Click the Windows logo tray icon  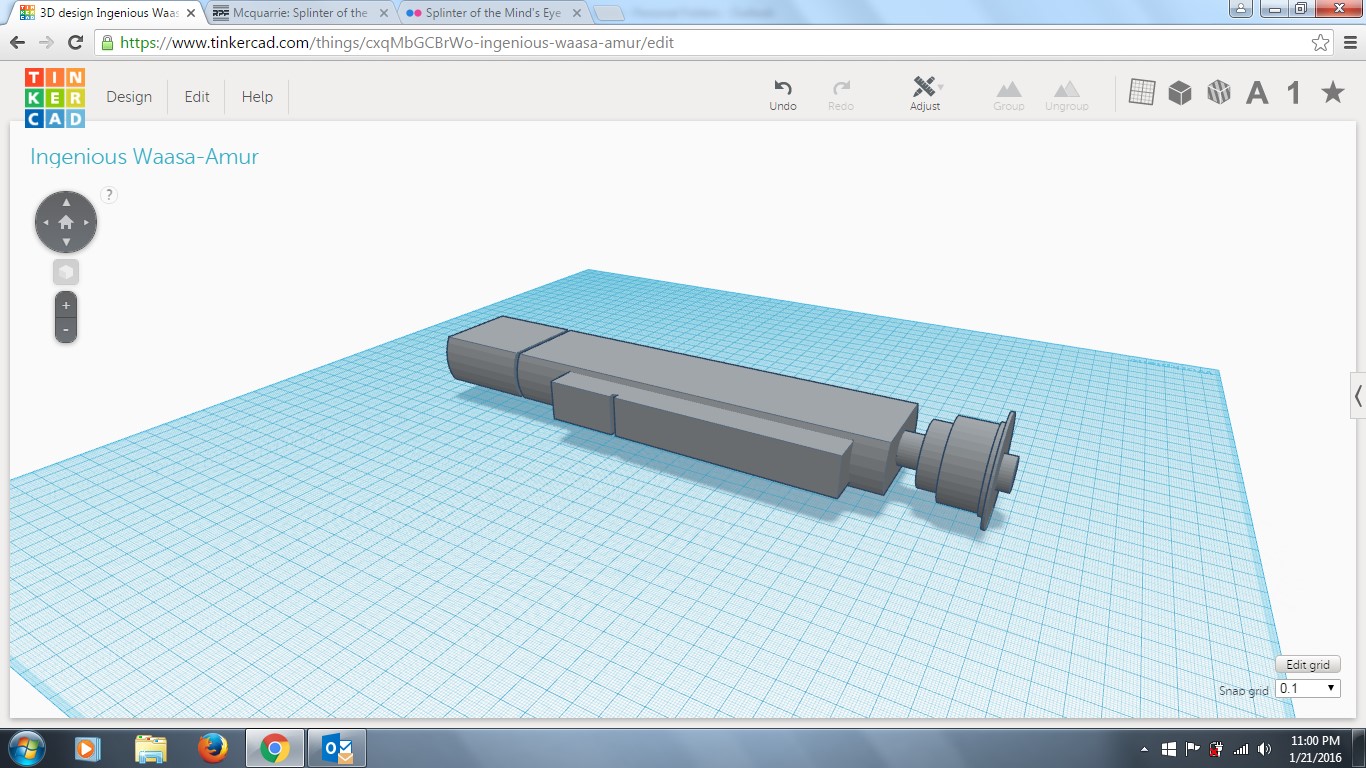pos(1168,749)
